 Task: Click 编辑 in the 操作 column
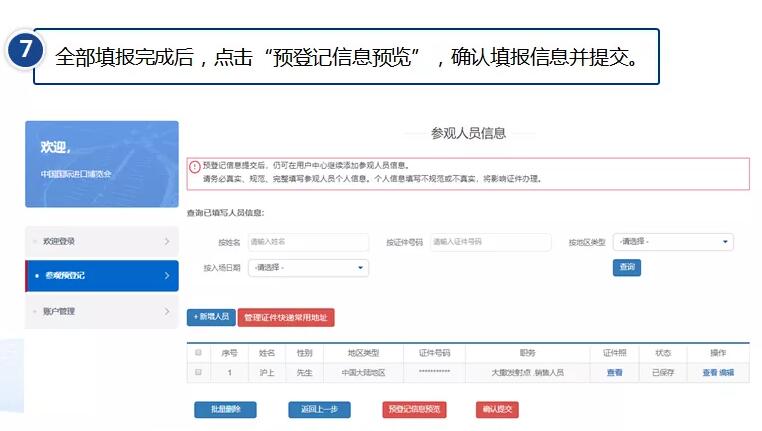pyautogui.click(x=727, y=373)
